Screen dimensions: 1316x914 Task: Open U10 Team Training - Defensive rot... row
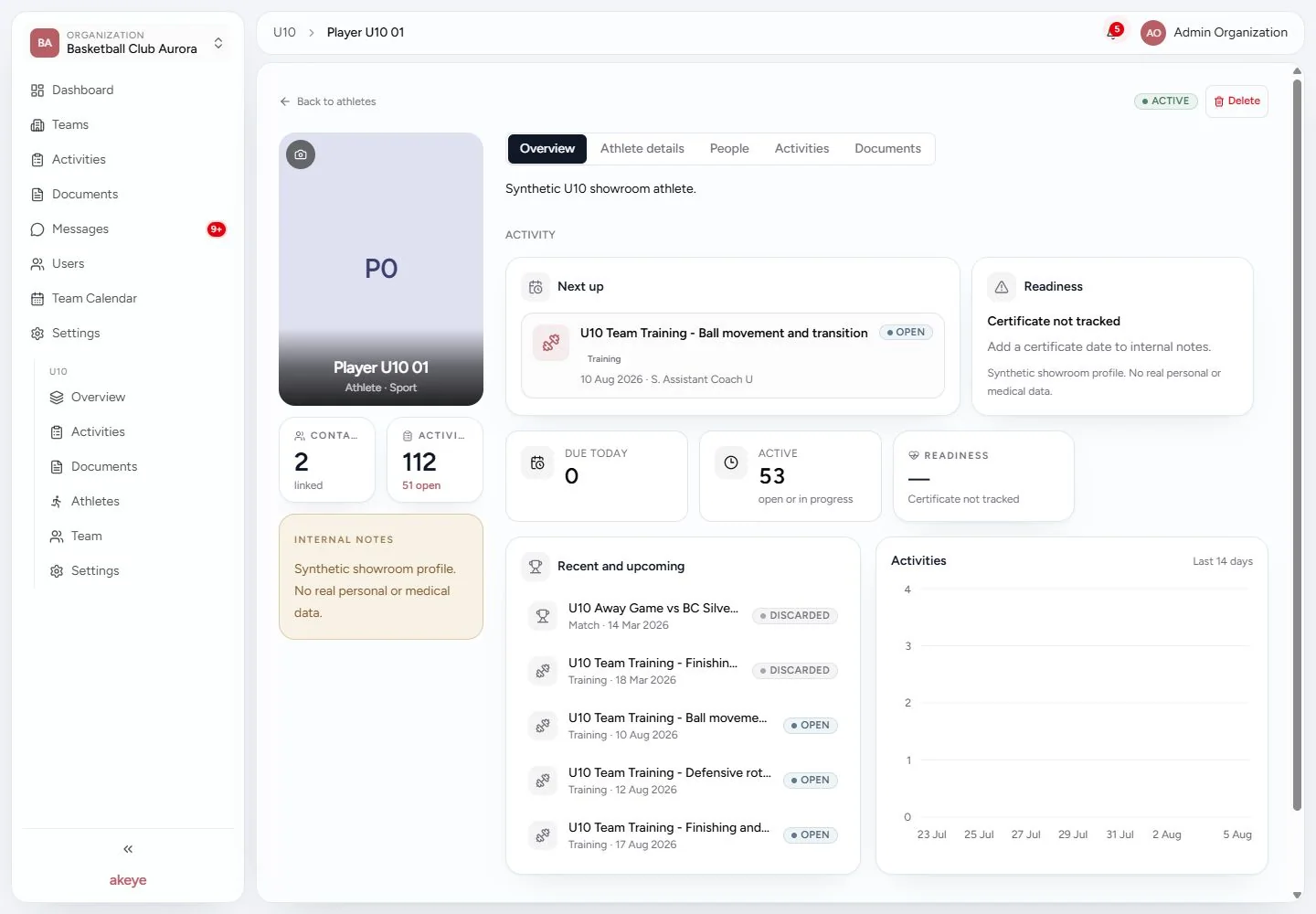tap(684, 781)
